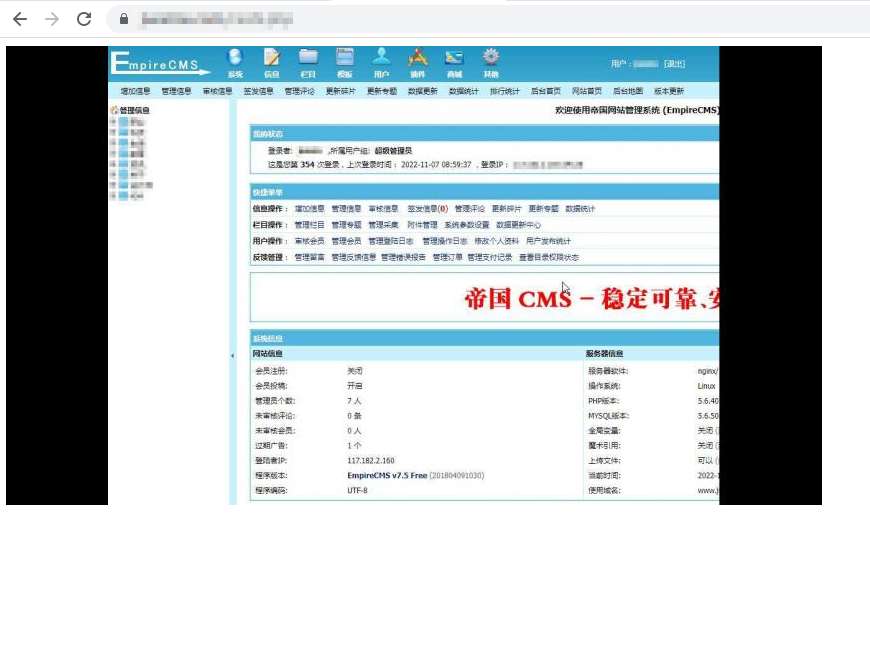Select 数据统计 in the top submenu bar

click(x=464, y=91)
